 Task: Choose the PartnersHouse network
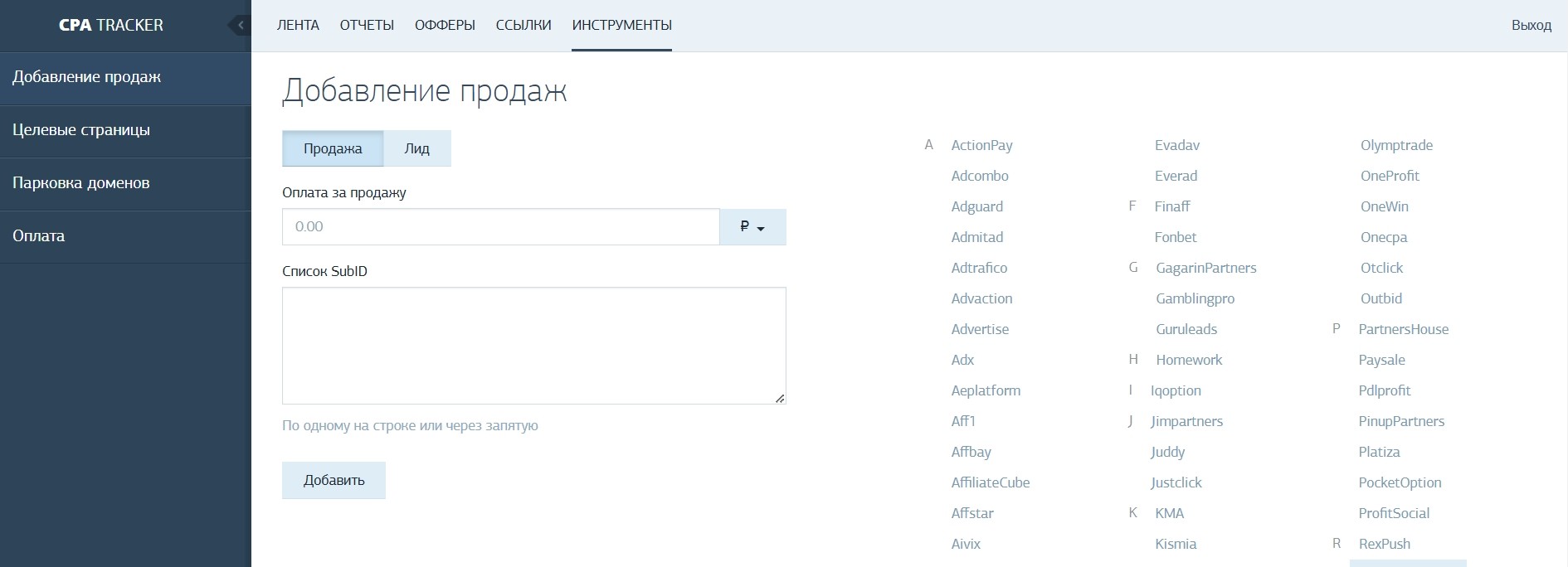click(1404, 329)
